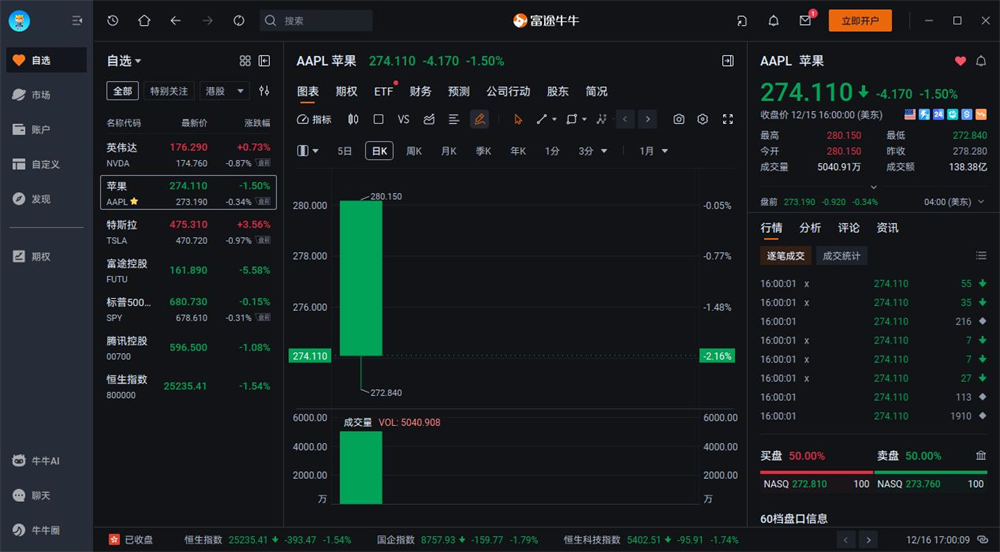
Task: Open the 港股 filter dropdown
Action: click(x=224, y=91)
